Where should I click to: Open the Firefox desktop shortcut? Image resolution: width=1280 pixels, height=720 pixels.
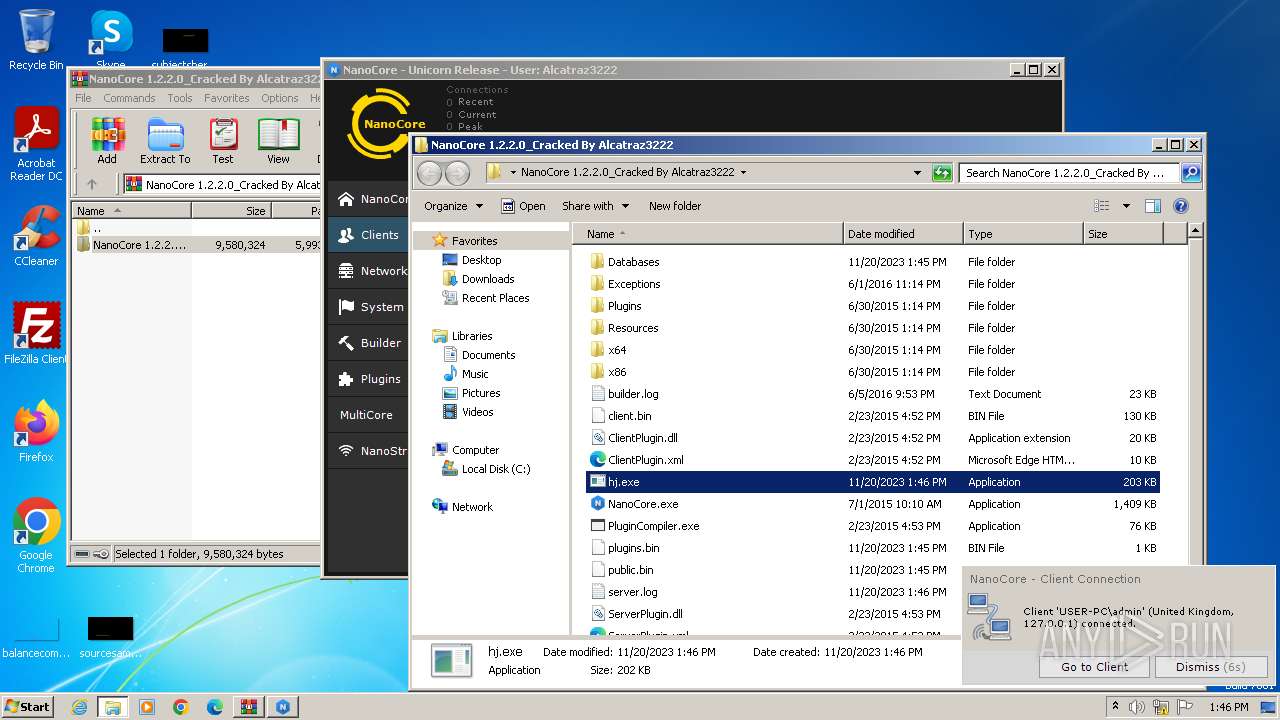click(x=36, y=432)
